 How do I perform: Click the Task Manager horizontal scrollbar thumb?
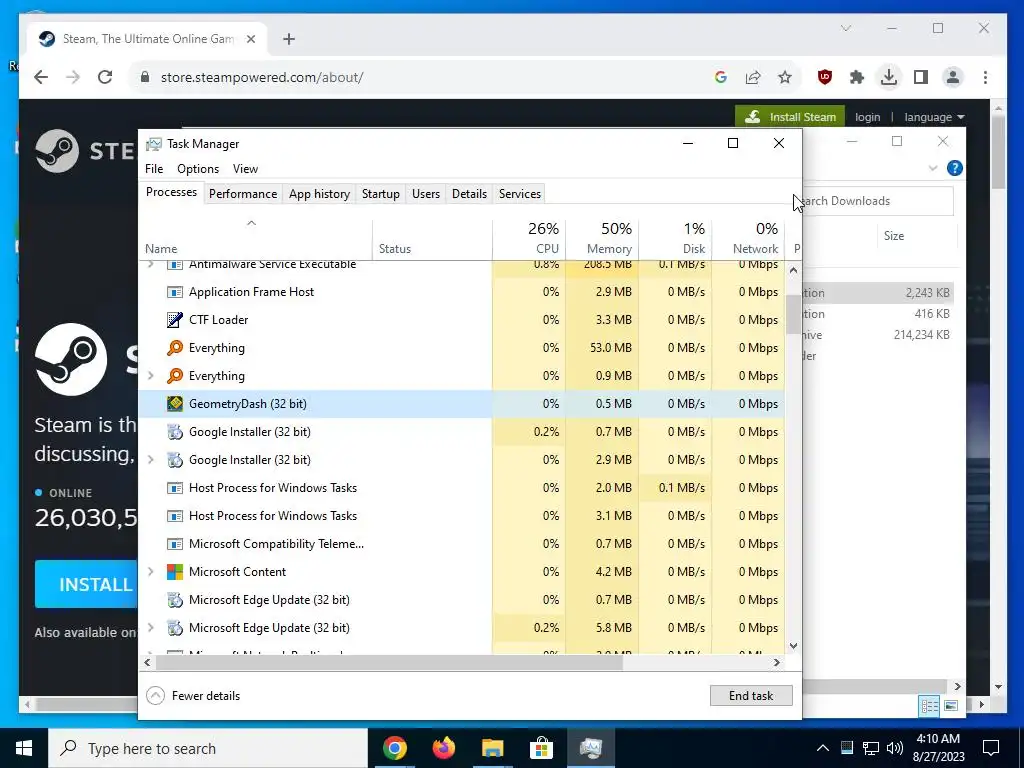point(389,662)
